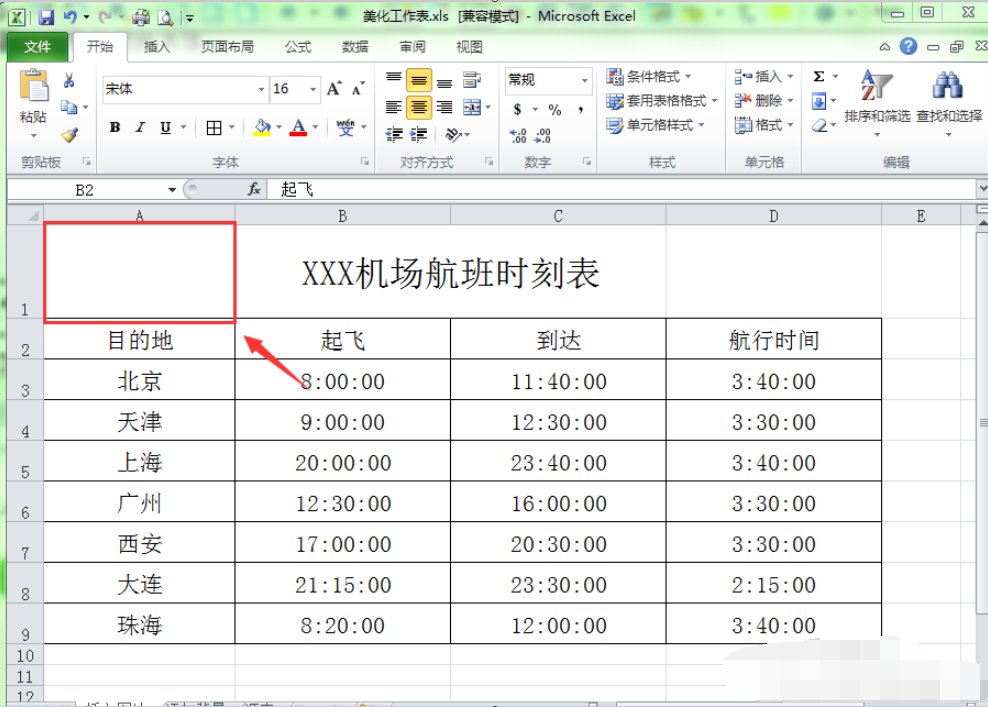
Task: Switch to the 插入 ribbon tab
Action: 156,46
